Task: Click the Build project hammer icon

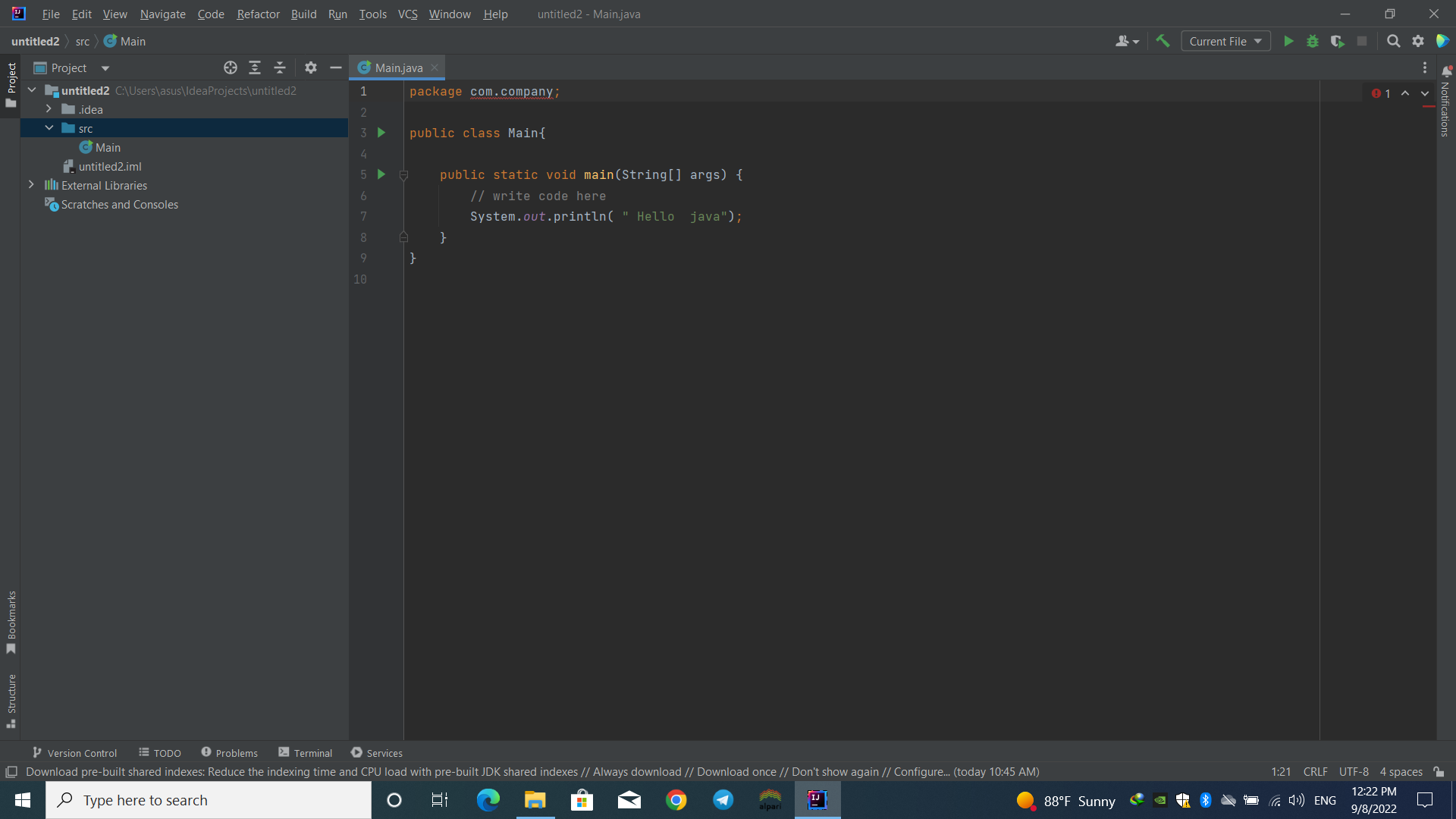Action: 1162,41
